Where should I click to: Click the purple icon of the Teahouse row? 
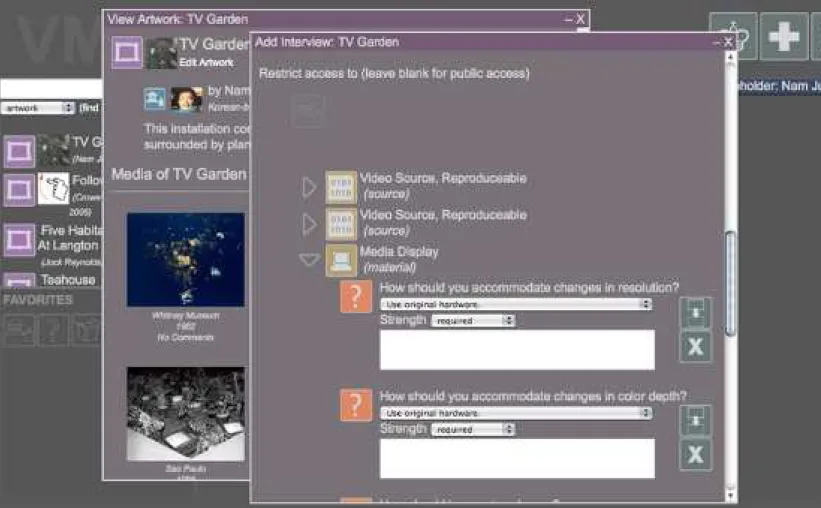(x=19, y=280)
